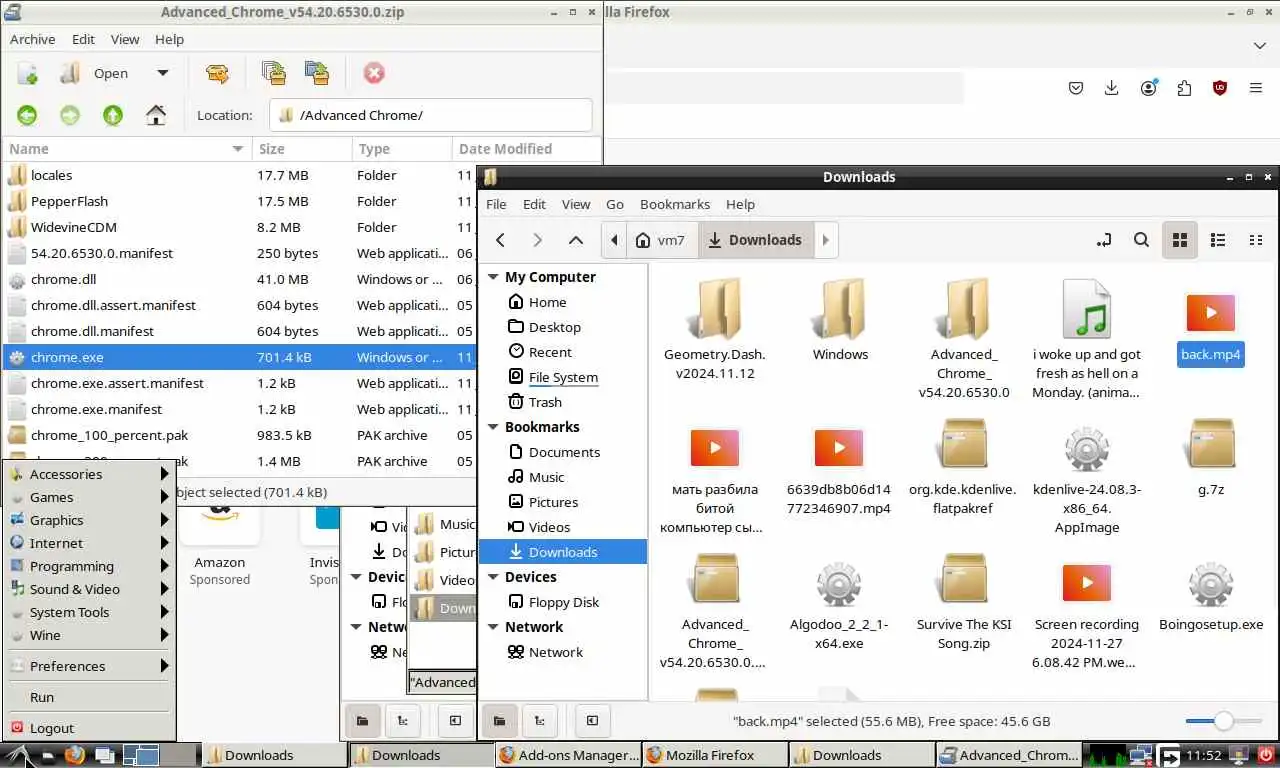Toggle location entry in Downloads toolbar
This screenshot has width=1280, height=768.
pos(1104,240)
